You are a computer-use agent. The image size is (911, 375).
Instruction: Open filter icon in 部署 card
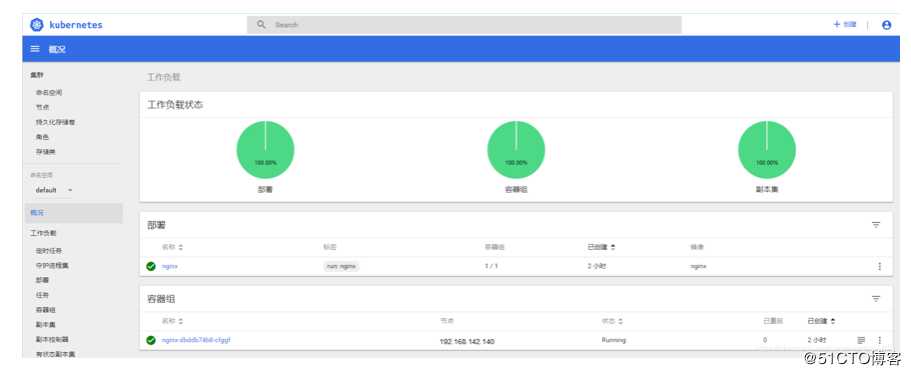876,225
